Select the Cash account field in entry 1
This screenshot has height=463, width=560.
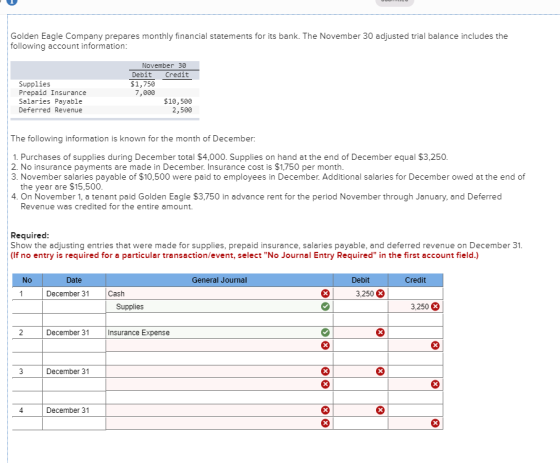click(x=219, y=294)
